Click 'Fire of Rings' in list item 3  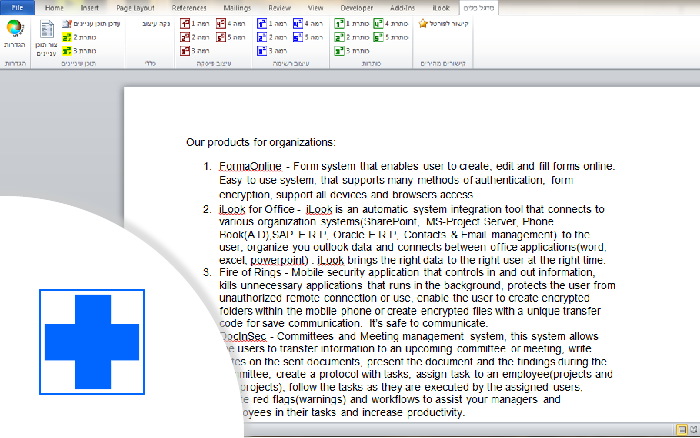tap(250, 272)
